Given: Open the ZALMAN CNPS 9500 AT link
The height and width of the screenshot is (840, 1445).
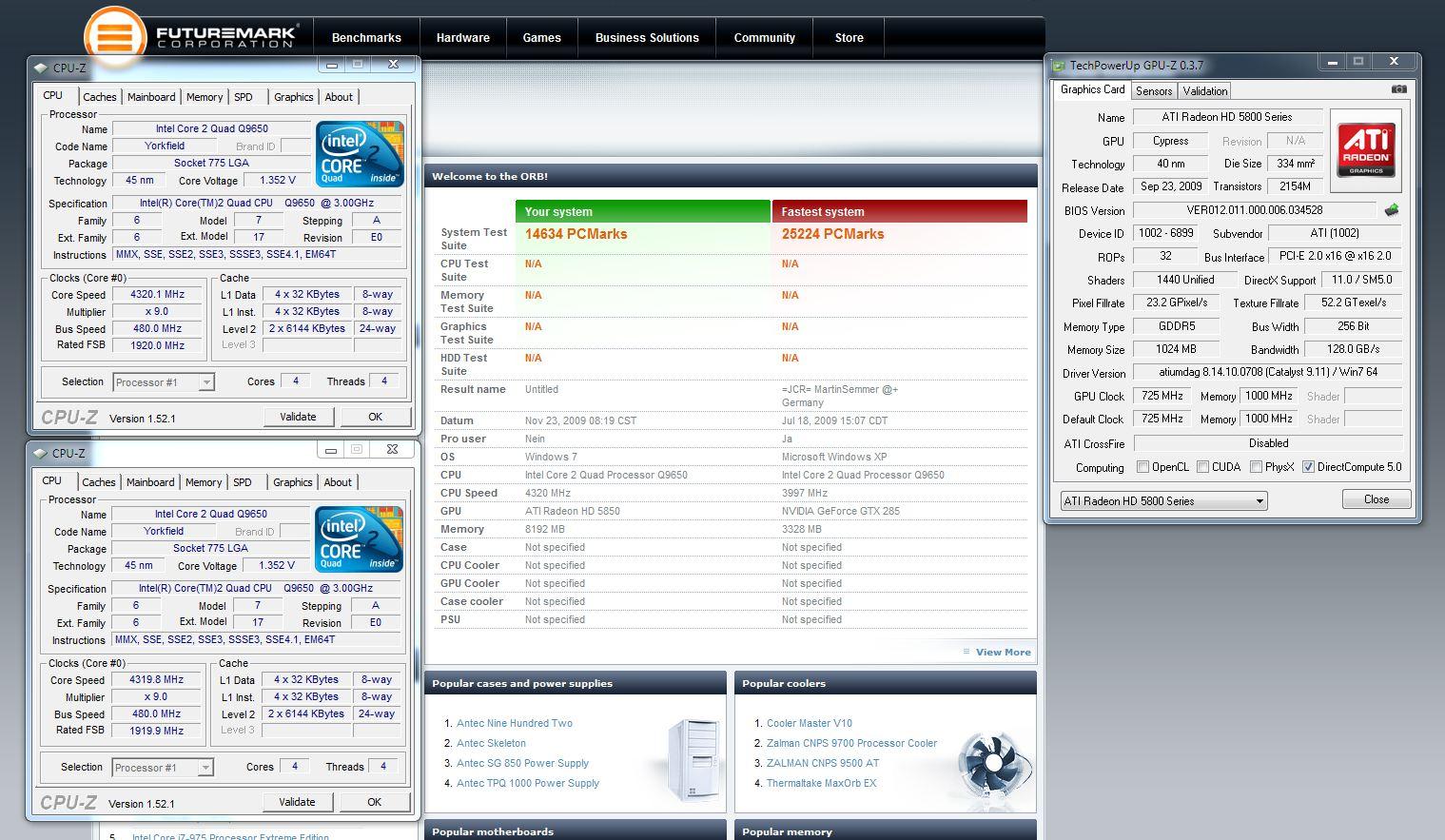Looking at the screenshot, I should click(x=823, y=763).
